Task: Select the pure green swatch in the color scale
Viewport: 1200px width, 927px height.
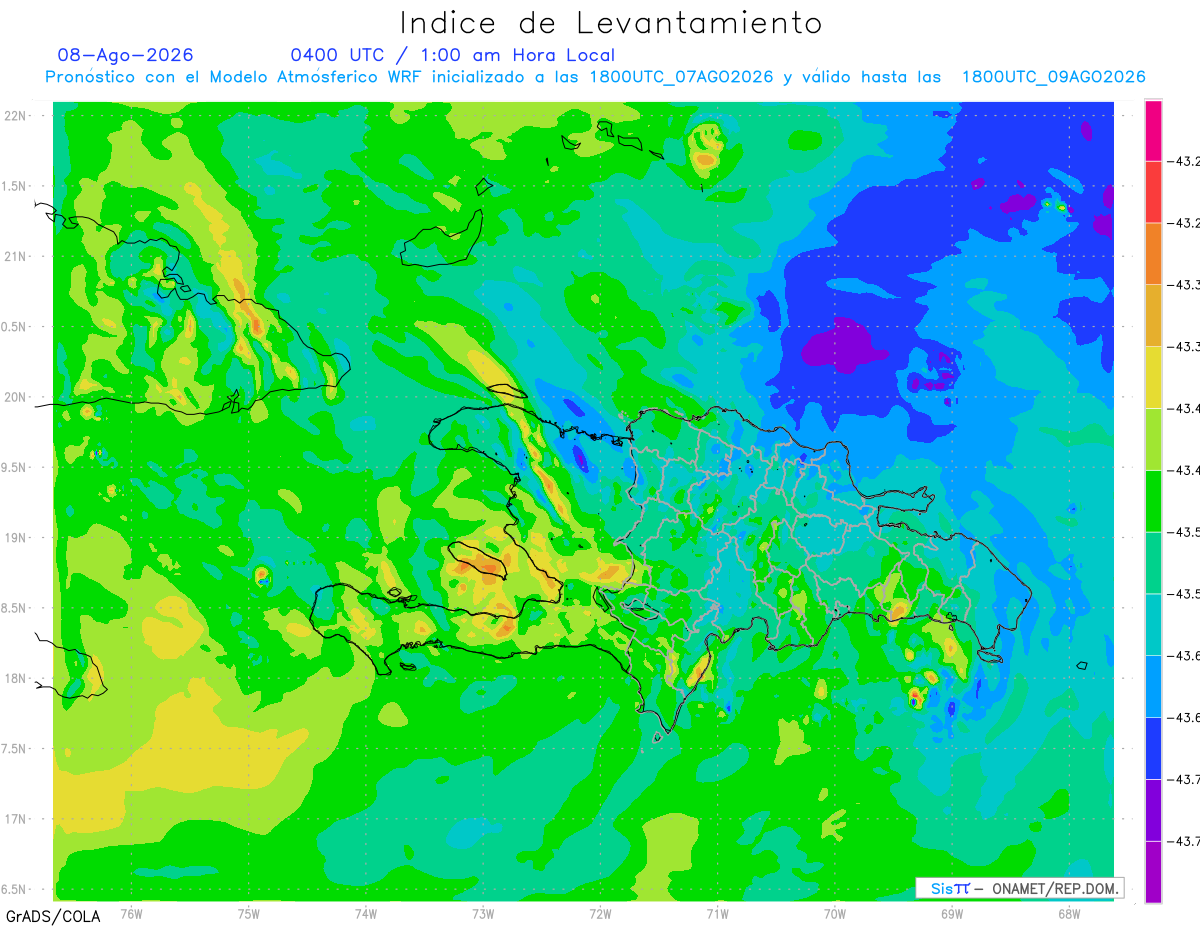Action: coord(1153,500)
